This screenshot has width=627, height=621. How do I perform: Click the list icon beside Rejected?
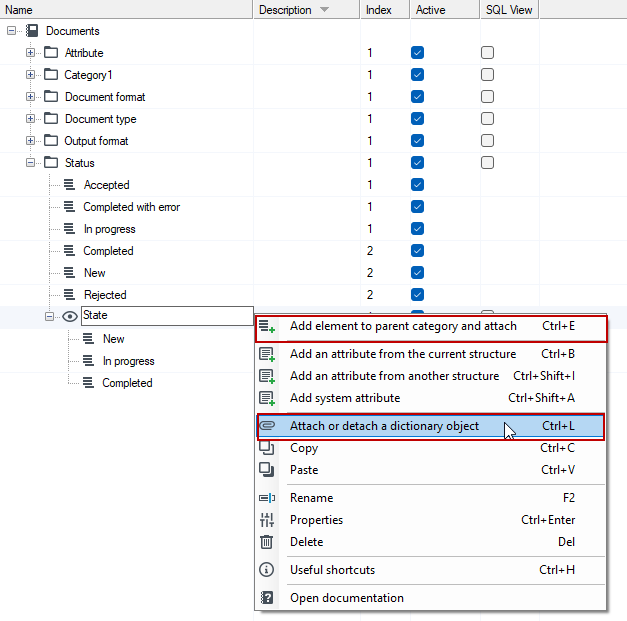69,294
